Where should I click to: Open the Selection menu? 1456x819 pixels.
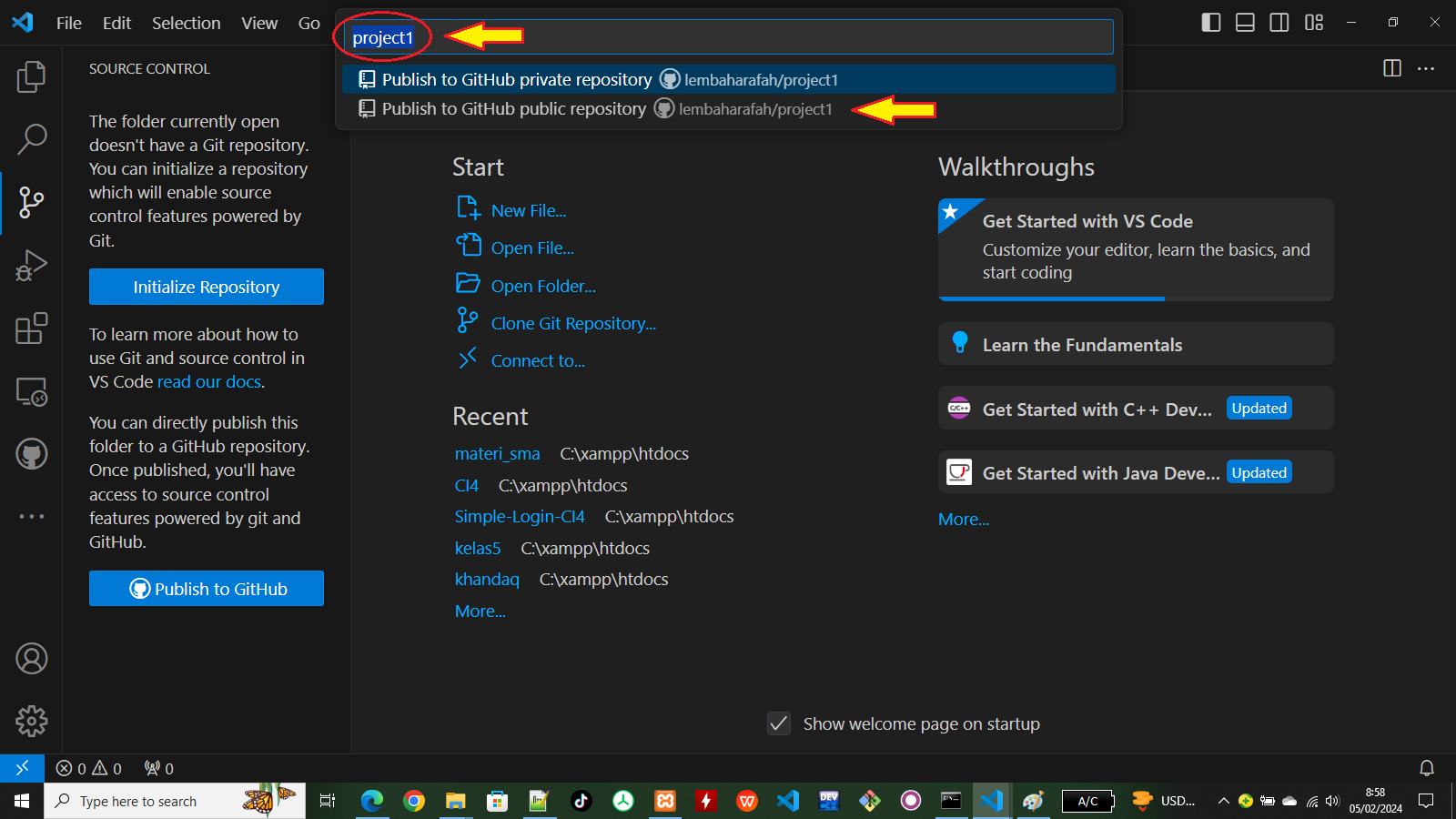coord(186,23)
